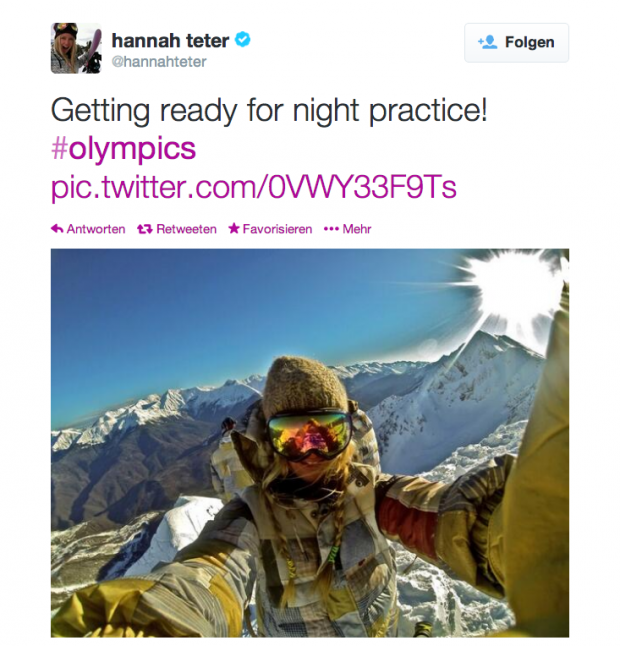Open the @hannahteter handle link
Screen dimensions: 620x646
159,62
